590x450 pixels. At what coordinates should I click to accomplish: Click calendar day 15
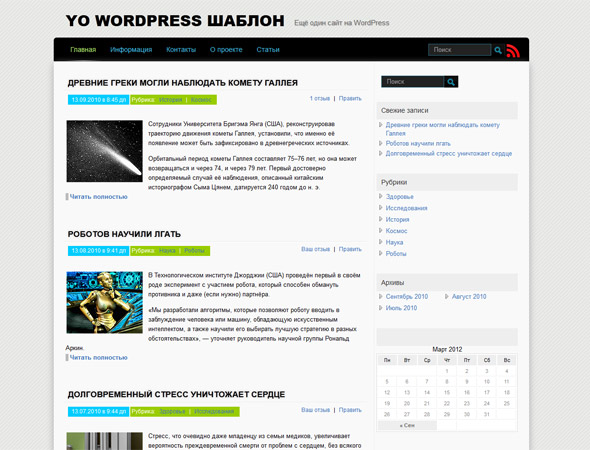click(447, 392)
